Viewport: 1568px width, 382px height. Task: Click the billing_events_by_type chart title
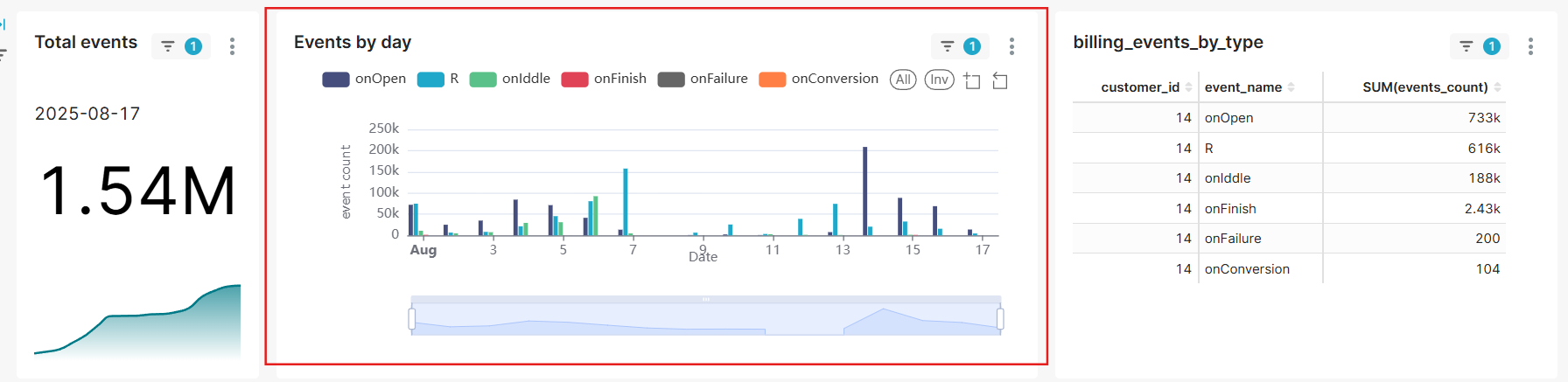[1168, 42]
